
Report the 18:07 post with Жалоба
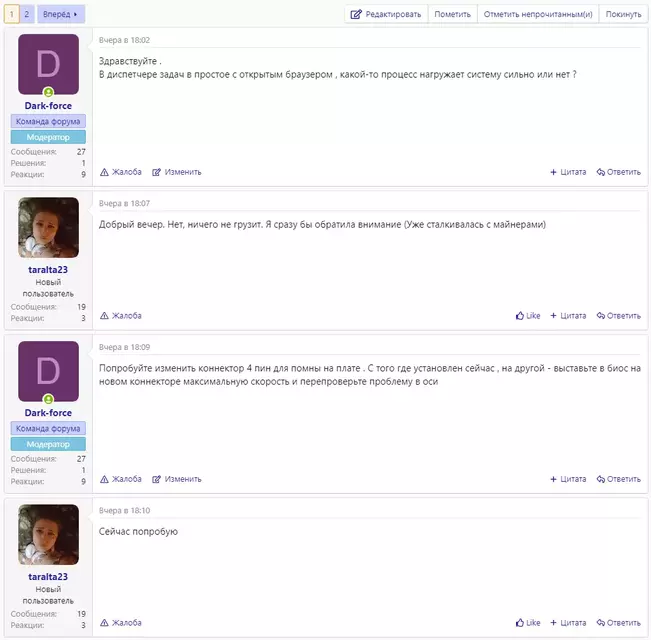coord(121,316)
